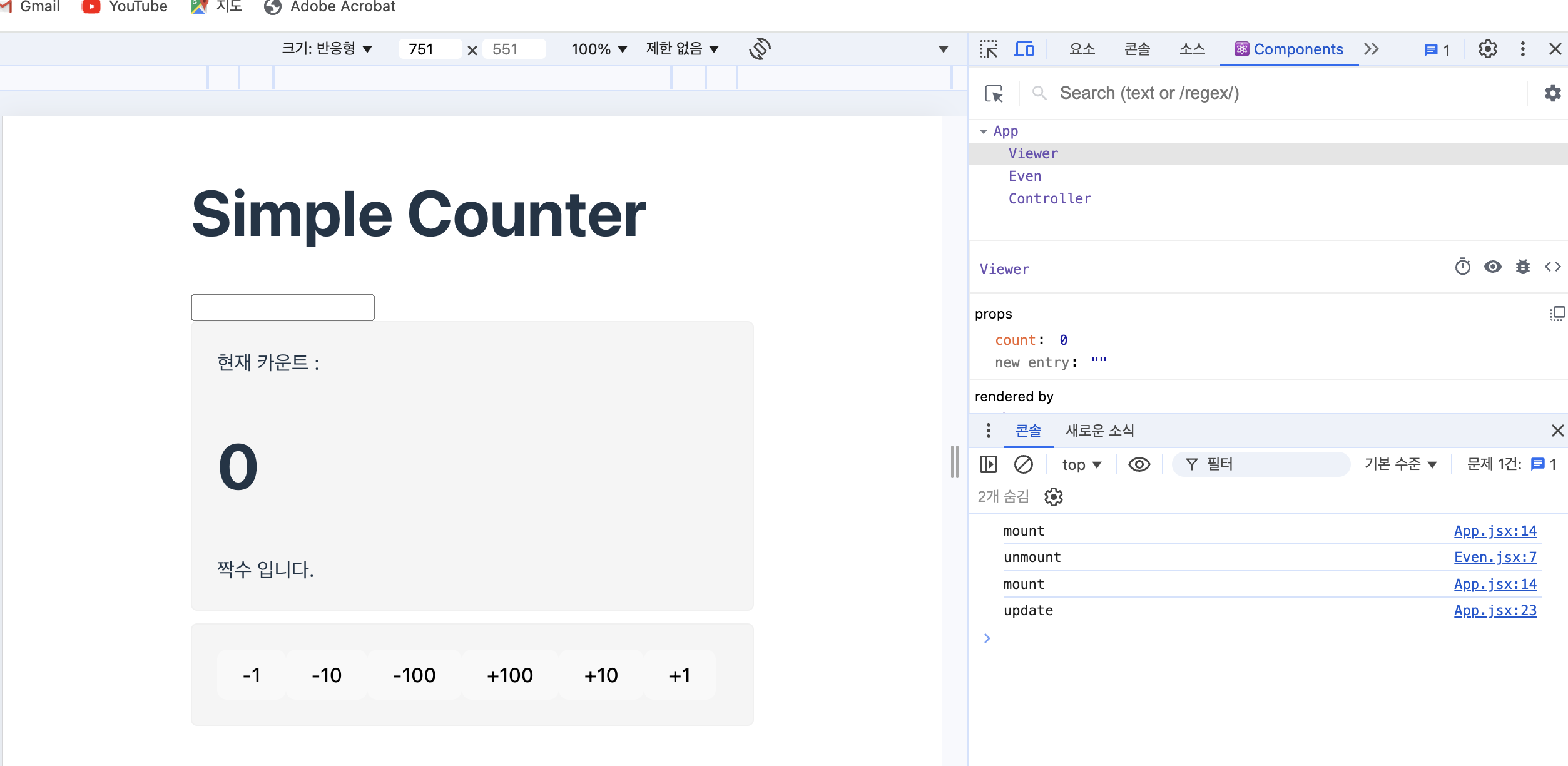The image size is (1568, 766).
Task: Collapse the App tree node
Action: pos(984,131)
